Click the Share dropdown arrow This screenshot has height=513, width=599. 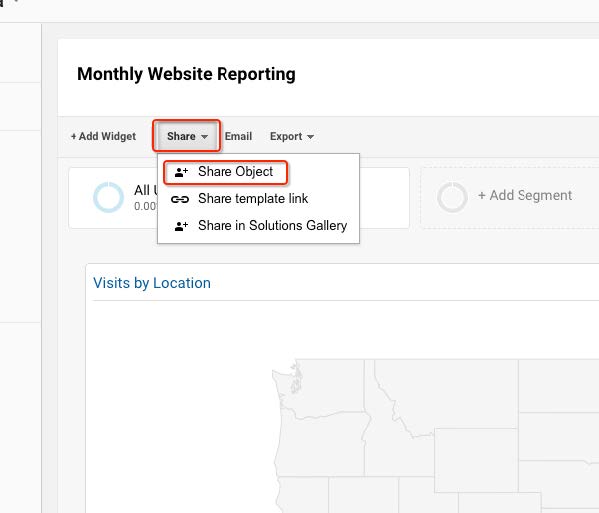pos(204,137)
